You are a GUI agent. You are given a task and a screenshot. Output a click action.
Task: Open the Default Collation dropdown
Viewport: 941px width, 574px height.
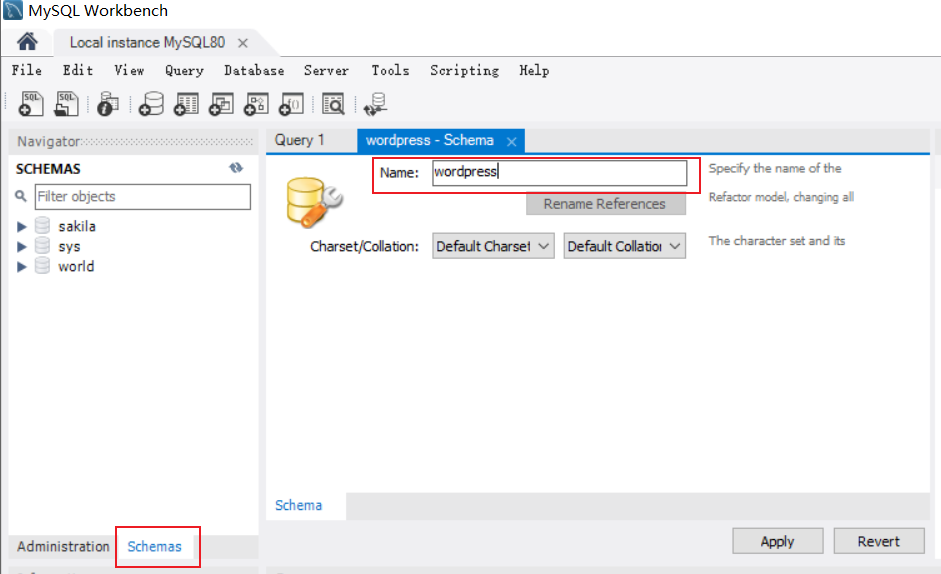pos(624,246)
